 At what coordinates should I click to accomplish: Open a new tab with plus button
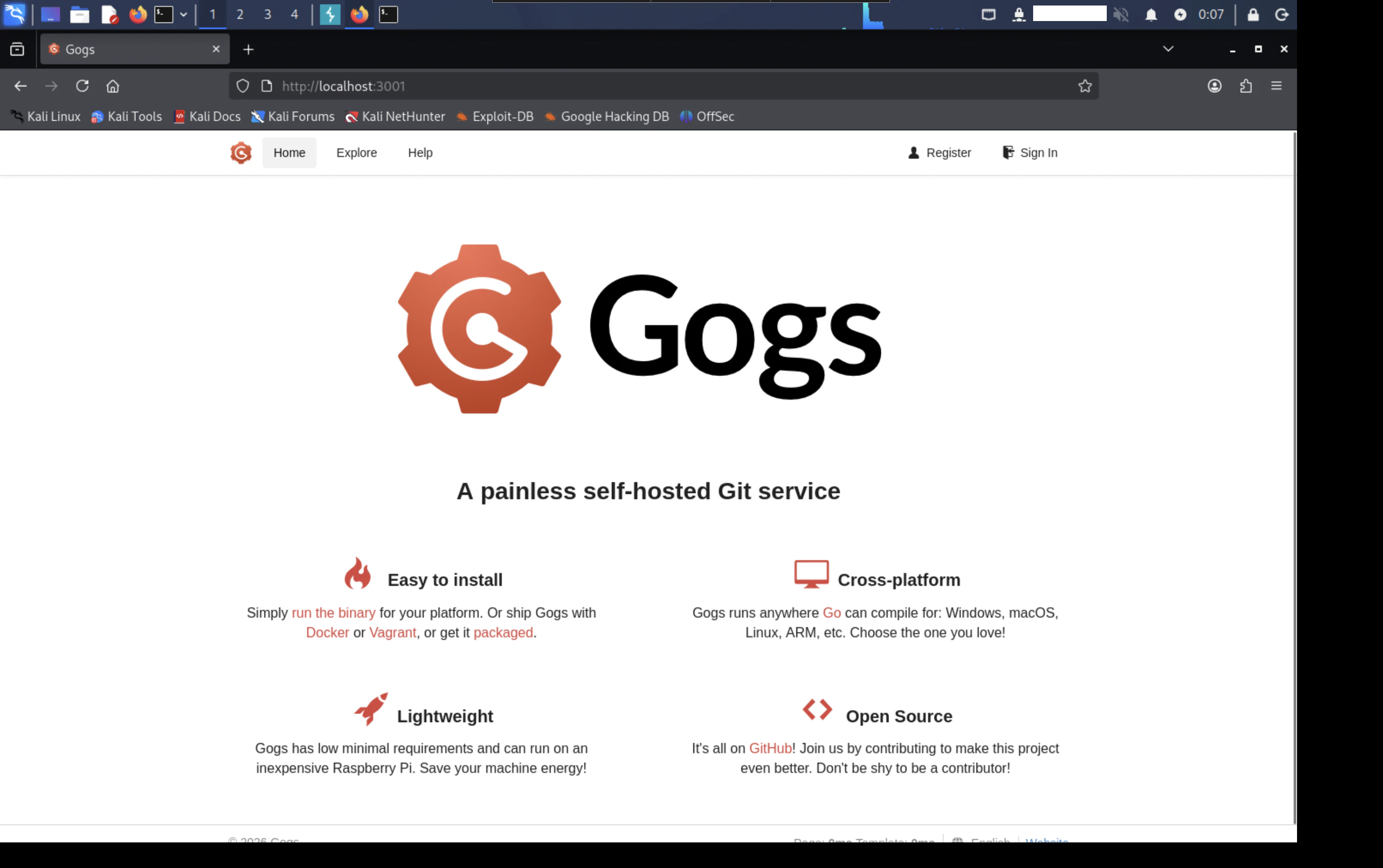tap(248, 49)
